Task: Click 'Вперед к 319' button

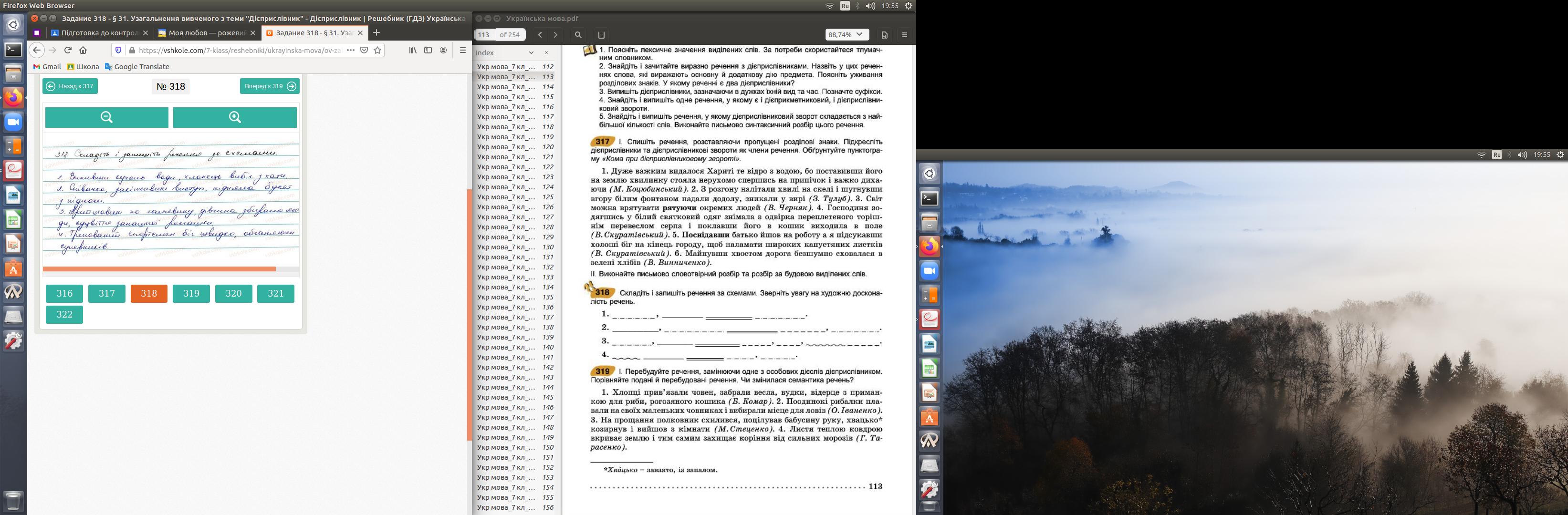Action: click(269, 86)
